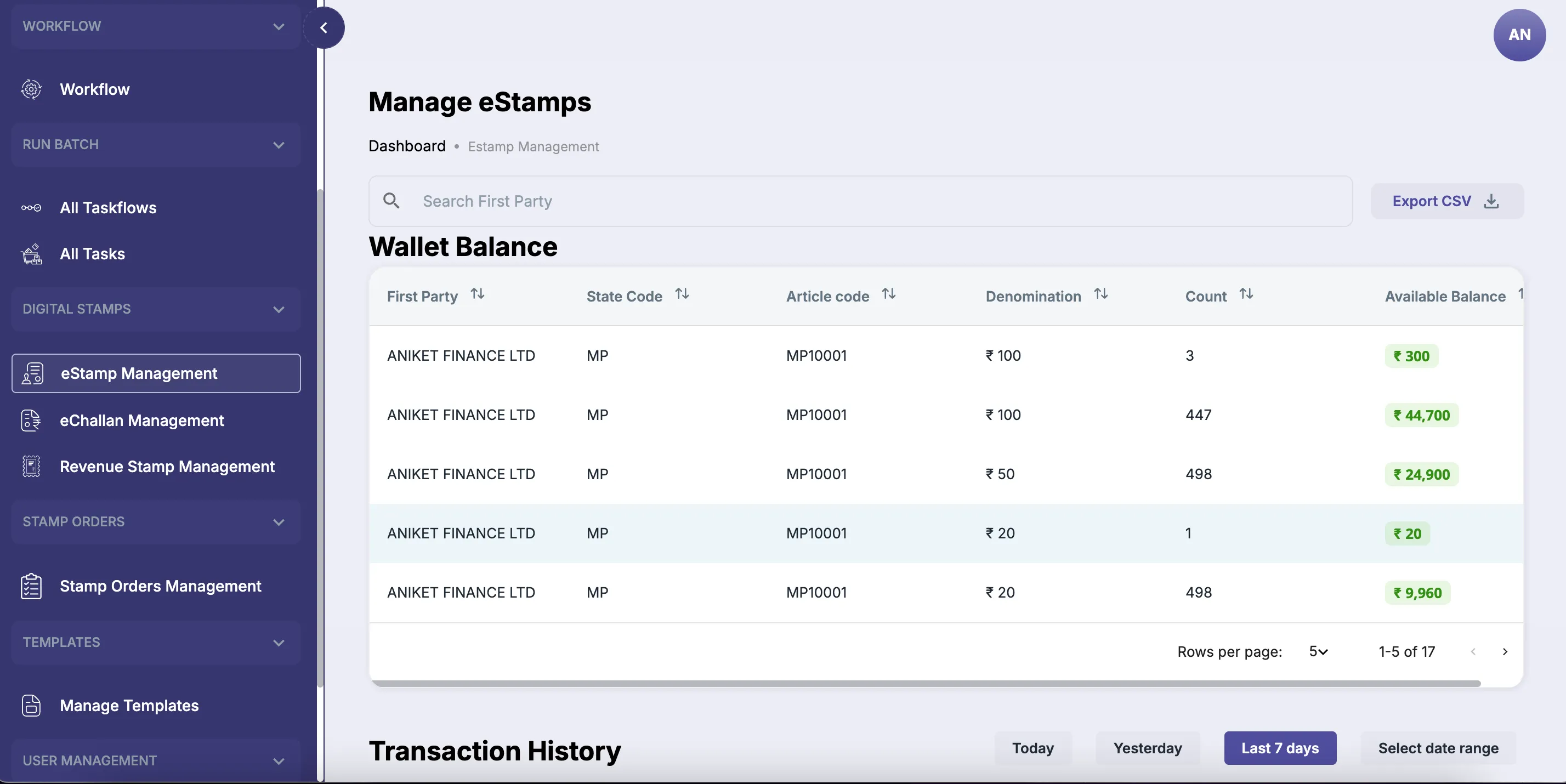Collapse the WORKFLOW section
Screen dimensions: 1566x784
156,26
